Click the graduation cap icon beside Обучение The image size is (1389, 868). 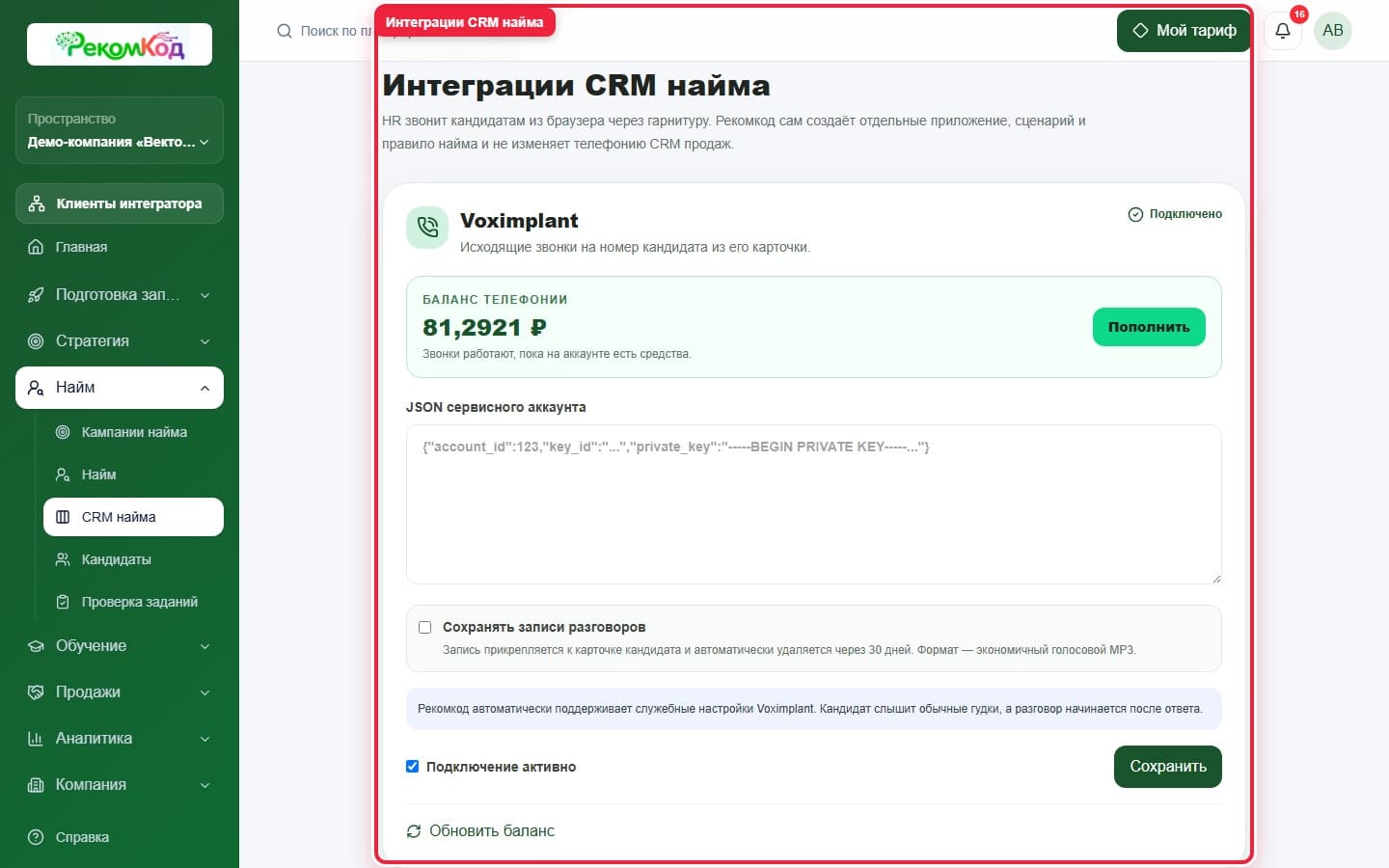tap(36, 646)
